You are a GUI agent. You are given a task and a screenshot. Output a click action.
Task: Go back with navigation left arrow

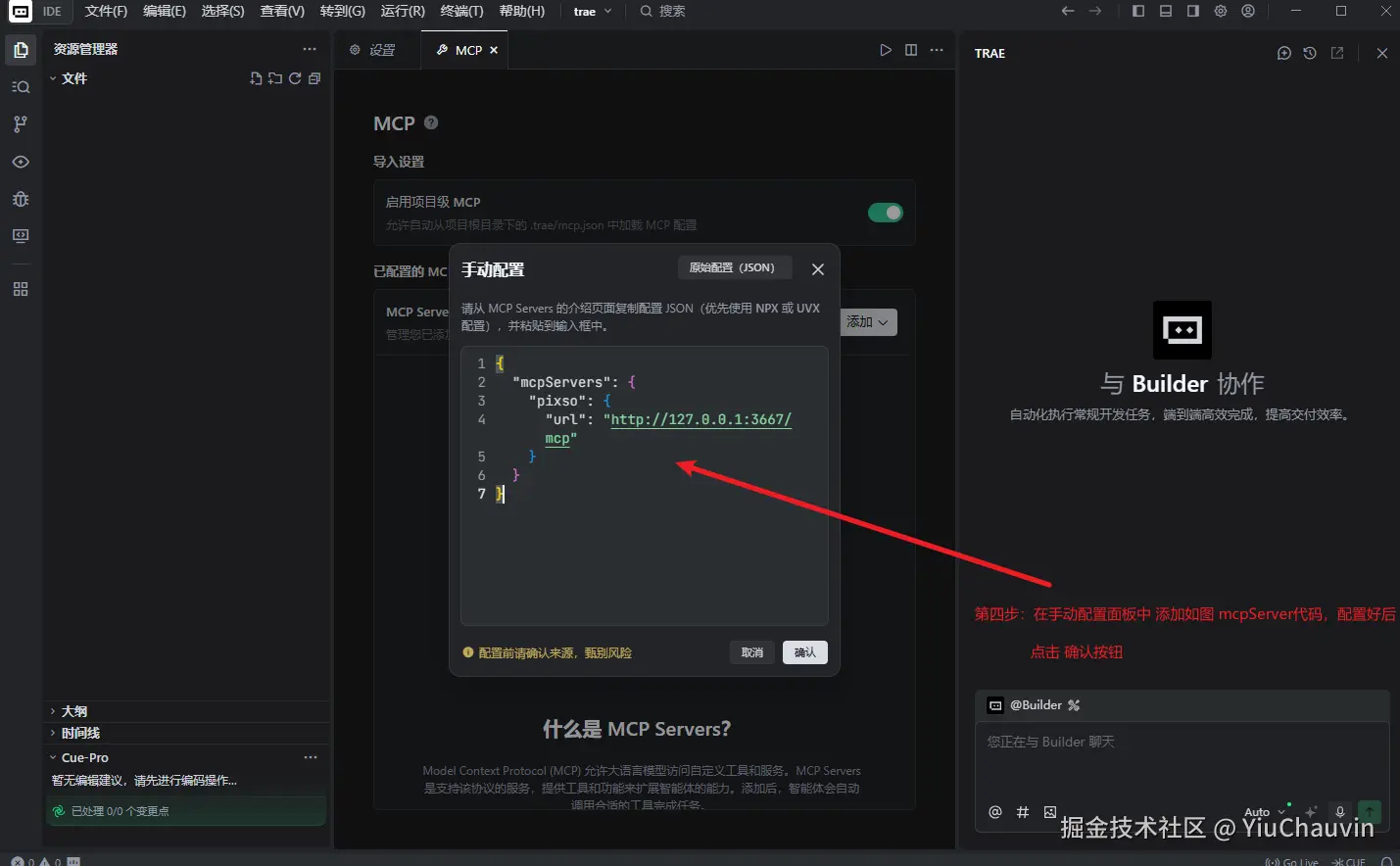tap(1068, 11)
